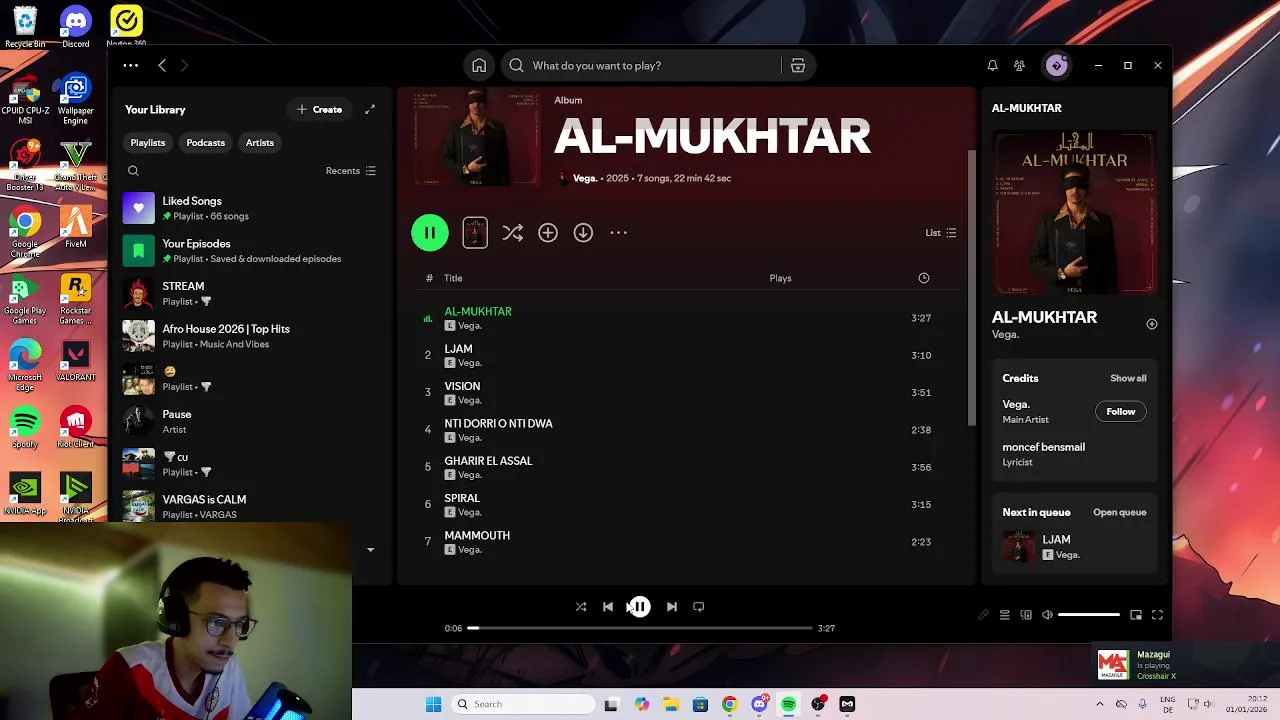Viewport: 1280px width, 720px height.
Task: Seek in the song progress bar
Action: 640,628
